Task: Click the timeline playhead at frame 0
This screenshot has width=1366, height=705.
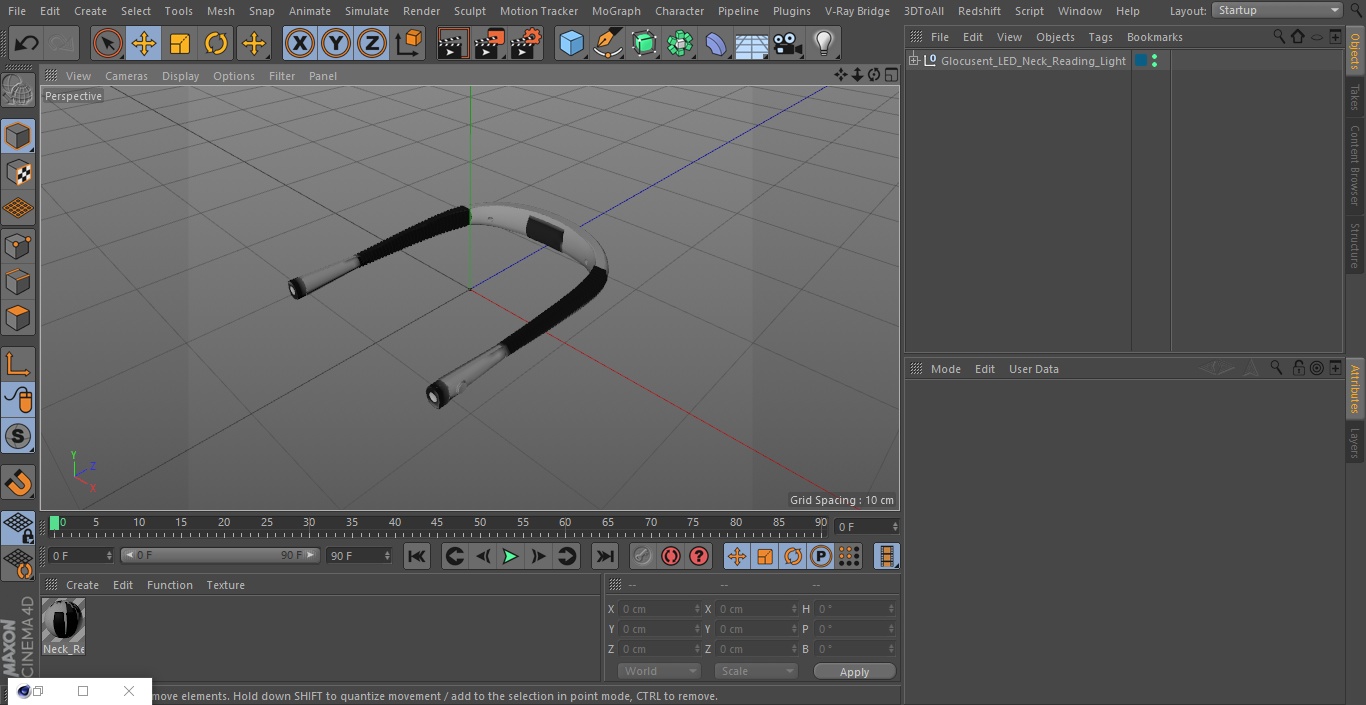Action: point(55,523)
